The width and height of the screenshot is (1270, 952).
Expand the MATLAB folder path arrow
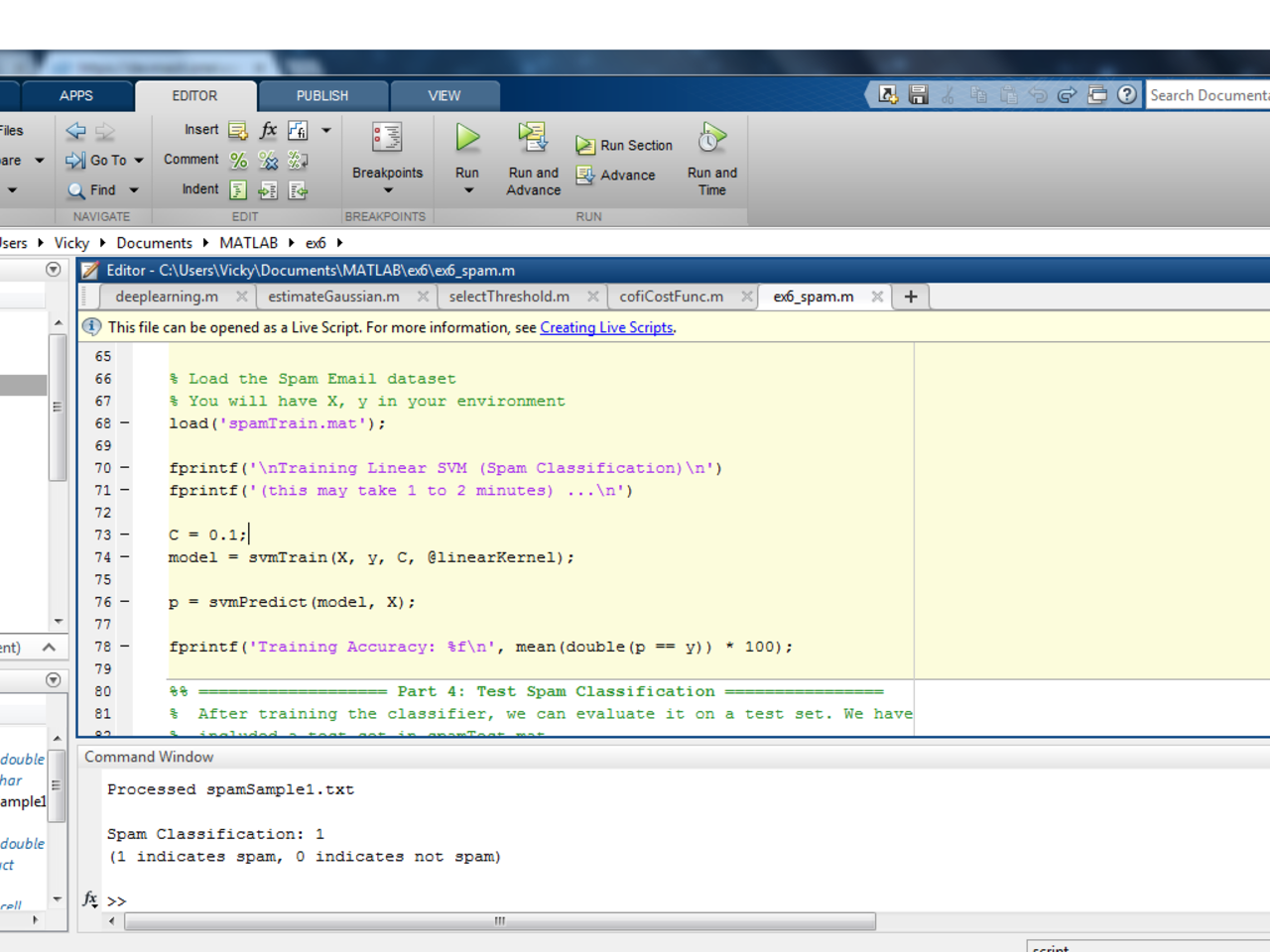[x=292, y=242]
